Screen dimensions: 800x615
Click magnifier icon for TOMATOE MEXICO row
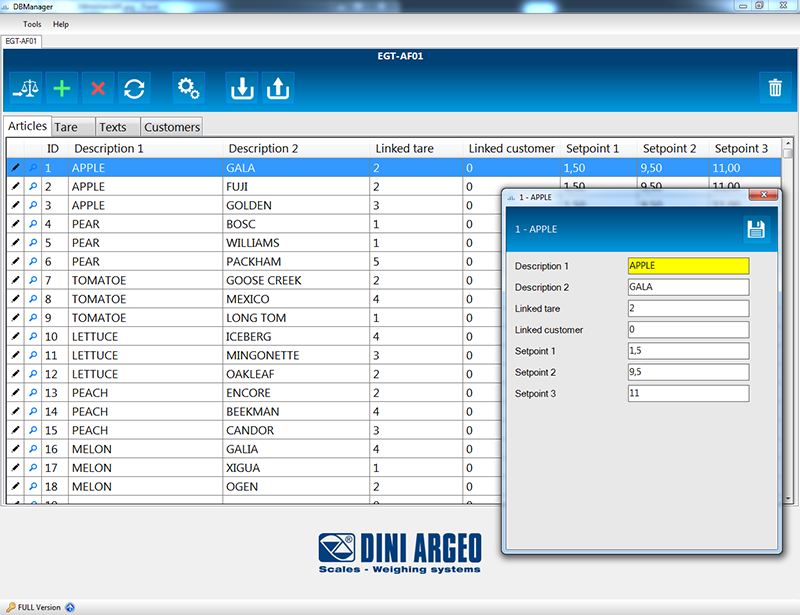[x=33, y=299]
